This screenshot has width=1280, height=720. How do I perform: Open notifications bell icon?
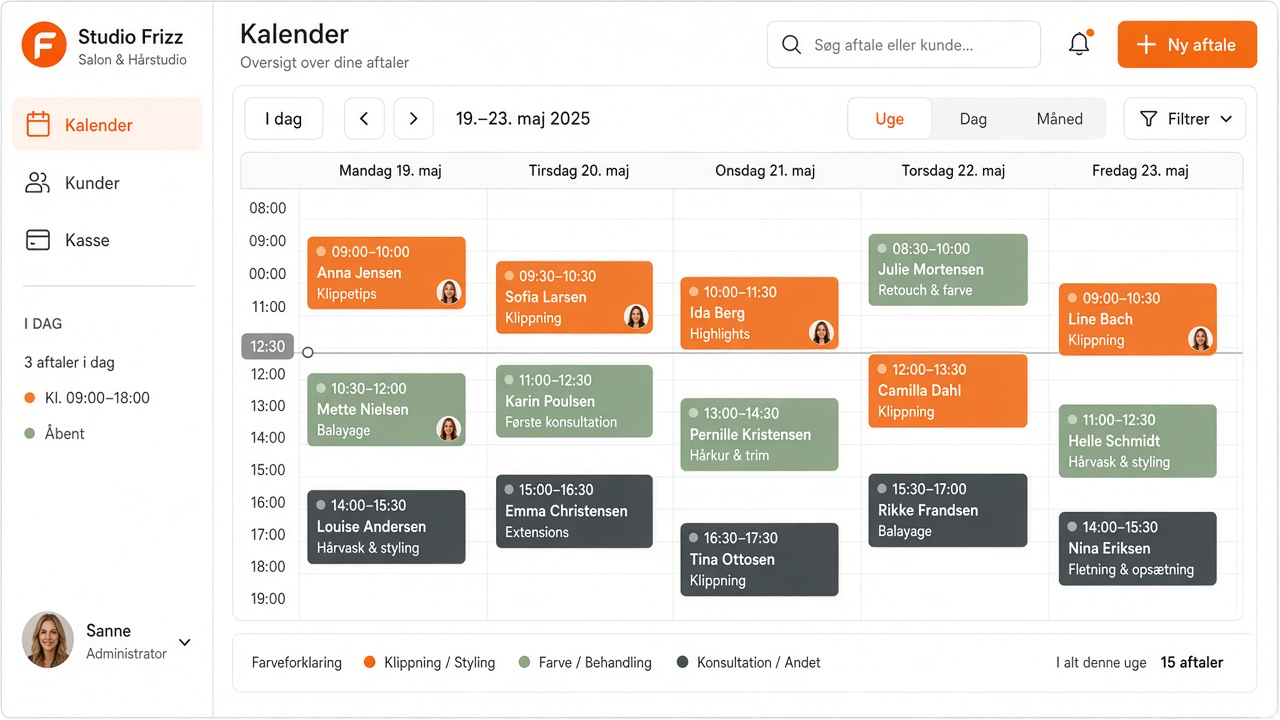click(x=1079, y=44)
